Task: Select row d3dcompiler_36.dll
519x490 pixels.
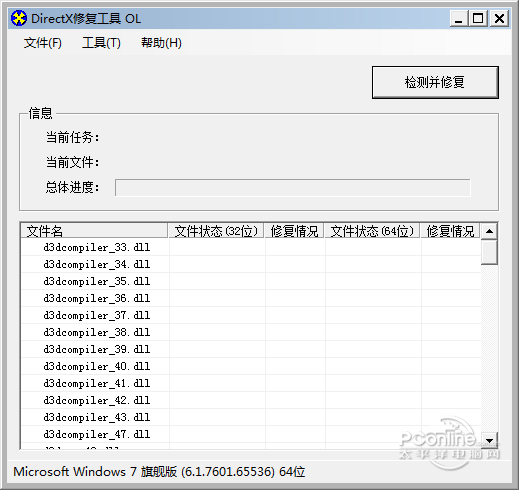Action: (251, 298)
